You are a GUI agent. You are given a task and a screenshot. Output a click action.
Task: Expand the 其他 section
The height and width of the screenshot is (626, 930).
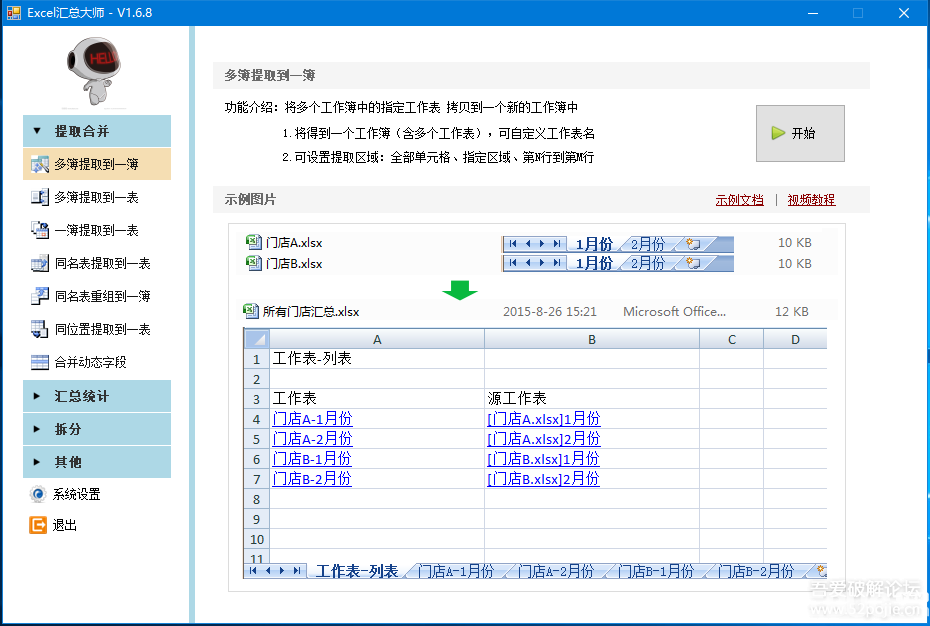[x=97, y=462]
